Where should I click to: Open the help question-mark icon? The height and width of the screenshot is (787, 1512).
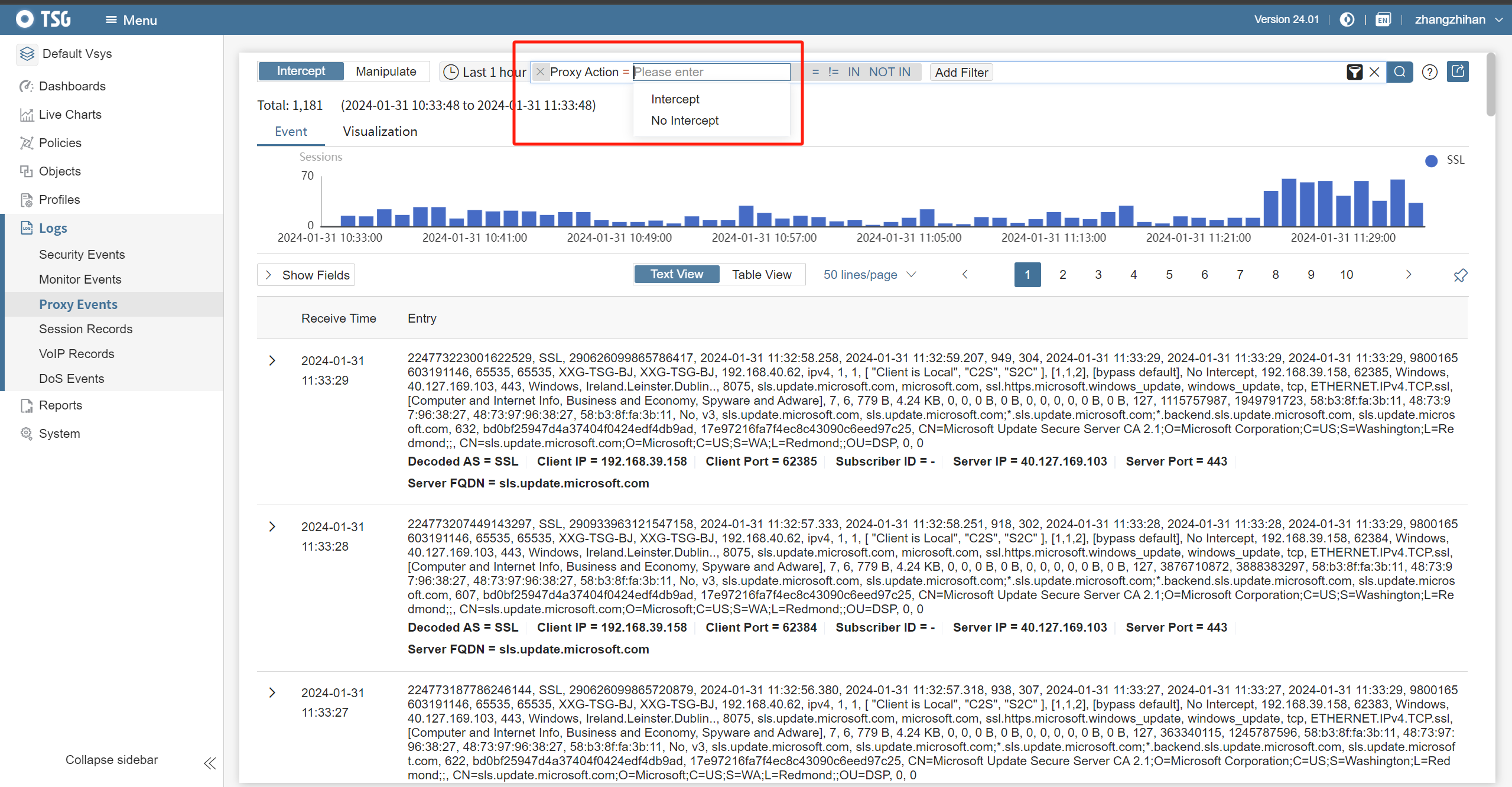tap(1429, 72)
